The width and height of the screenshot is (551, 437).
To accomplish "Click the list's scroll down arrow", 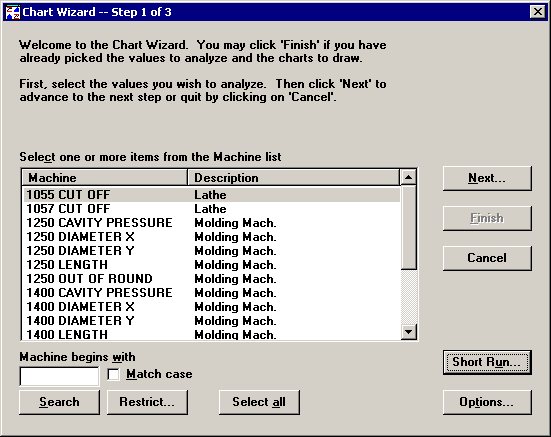I will [x=408, y=331].
